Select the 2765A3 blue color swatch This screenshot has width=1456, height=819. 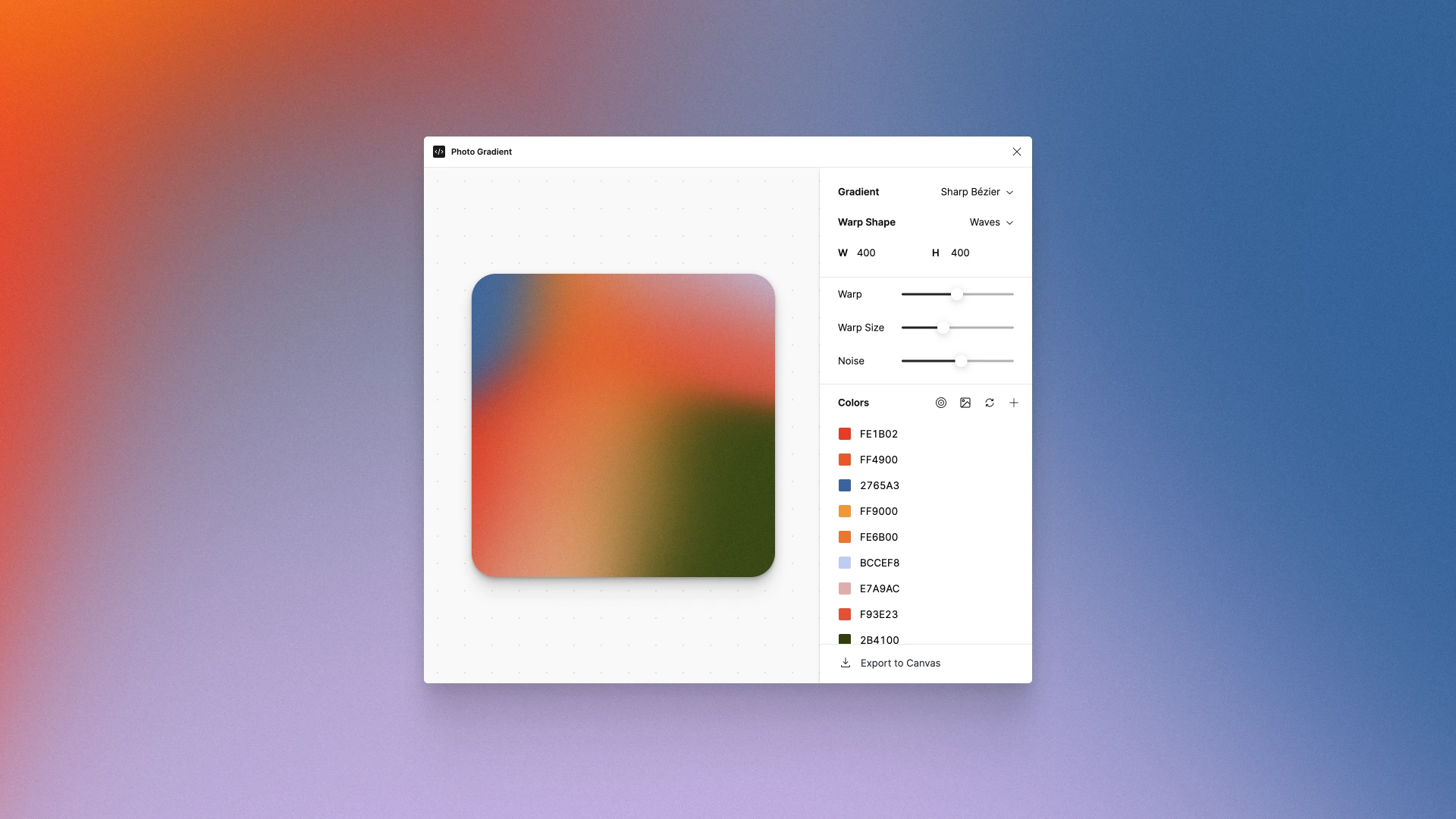tap(844, 485)
